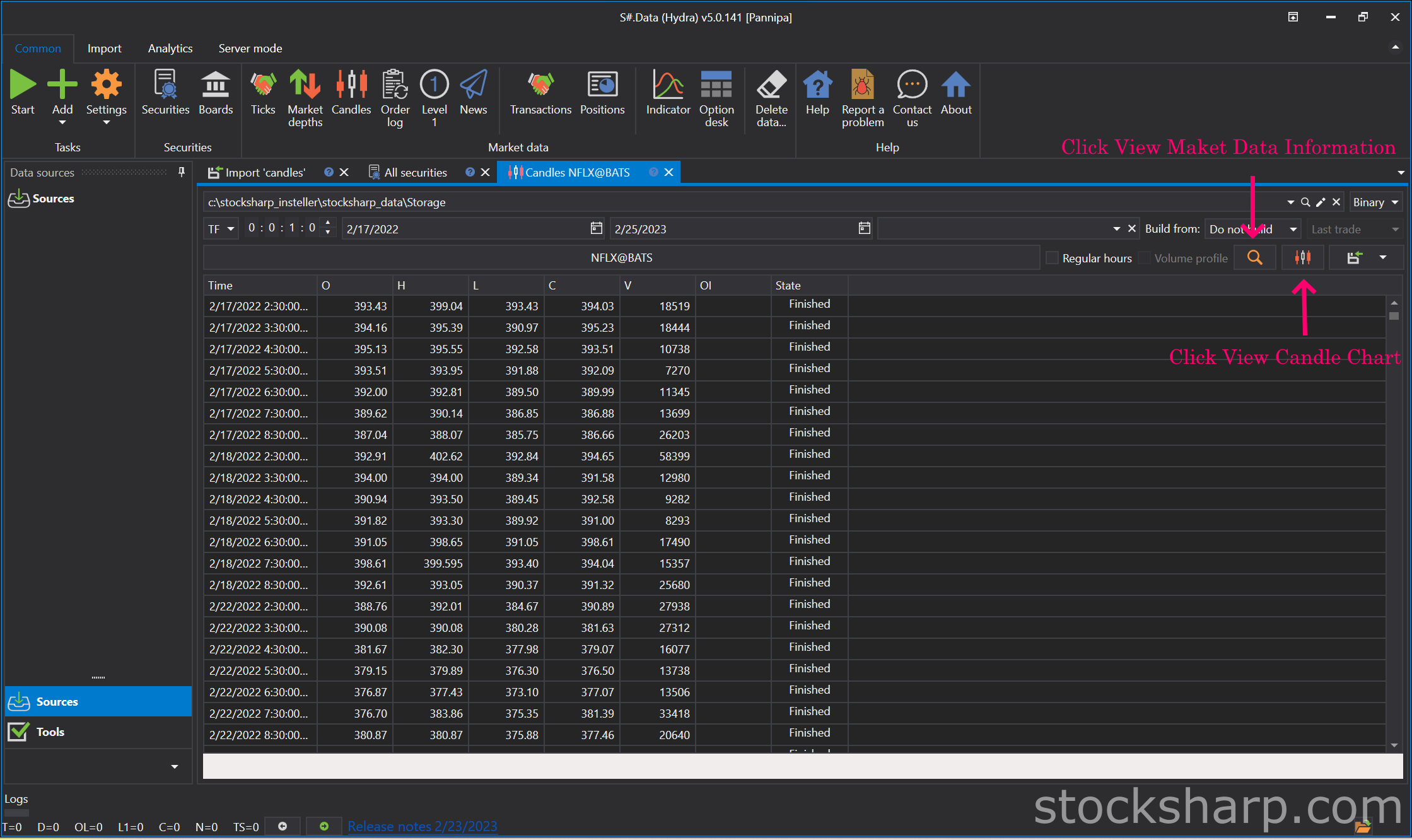The width and height of the screenshot is (1412, 840).
Task: Click the export data icon
Action: point(1354,257)
